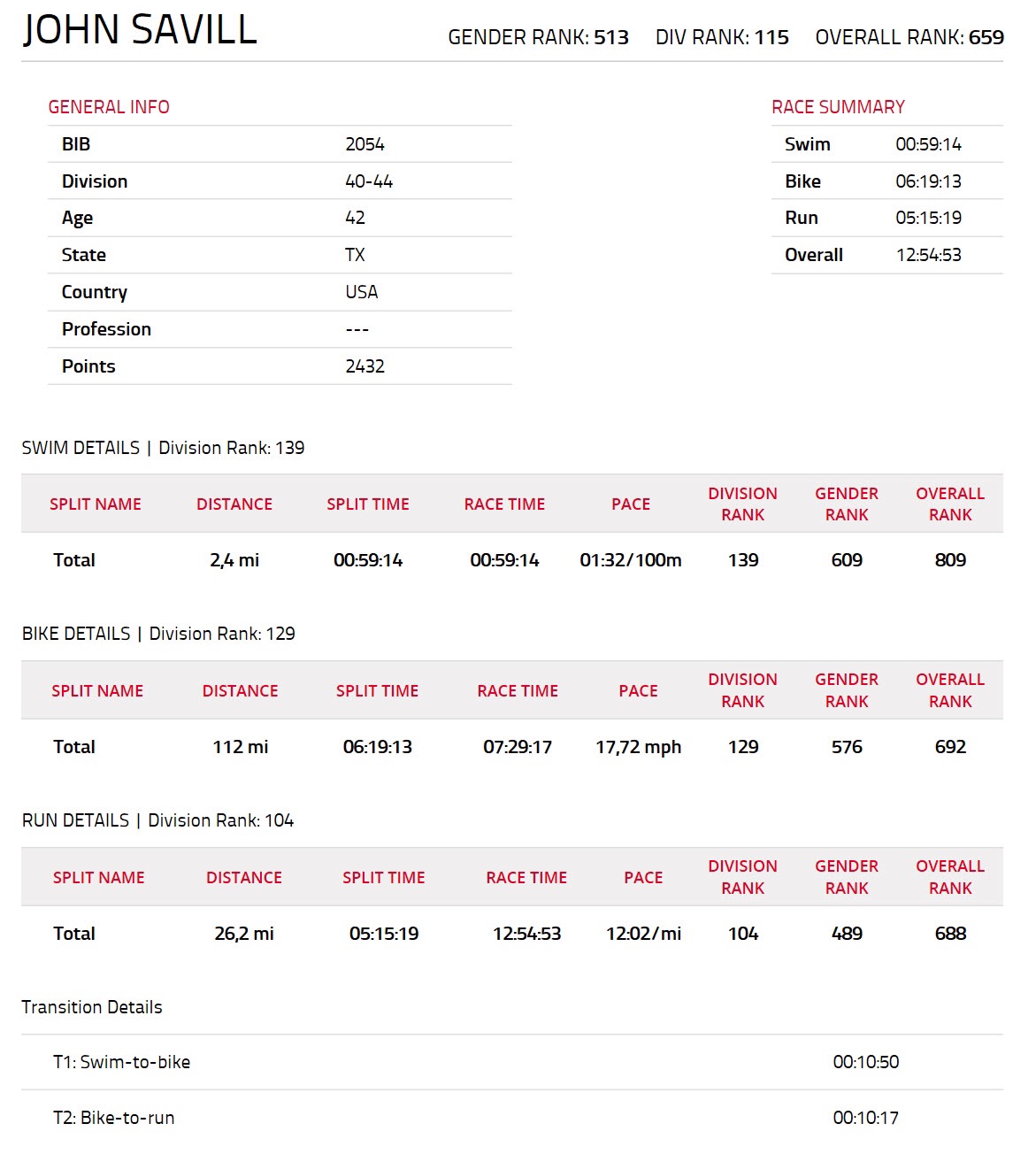
Task: Click the Country row label
Action: click(95, 292)
